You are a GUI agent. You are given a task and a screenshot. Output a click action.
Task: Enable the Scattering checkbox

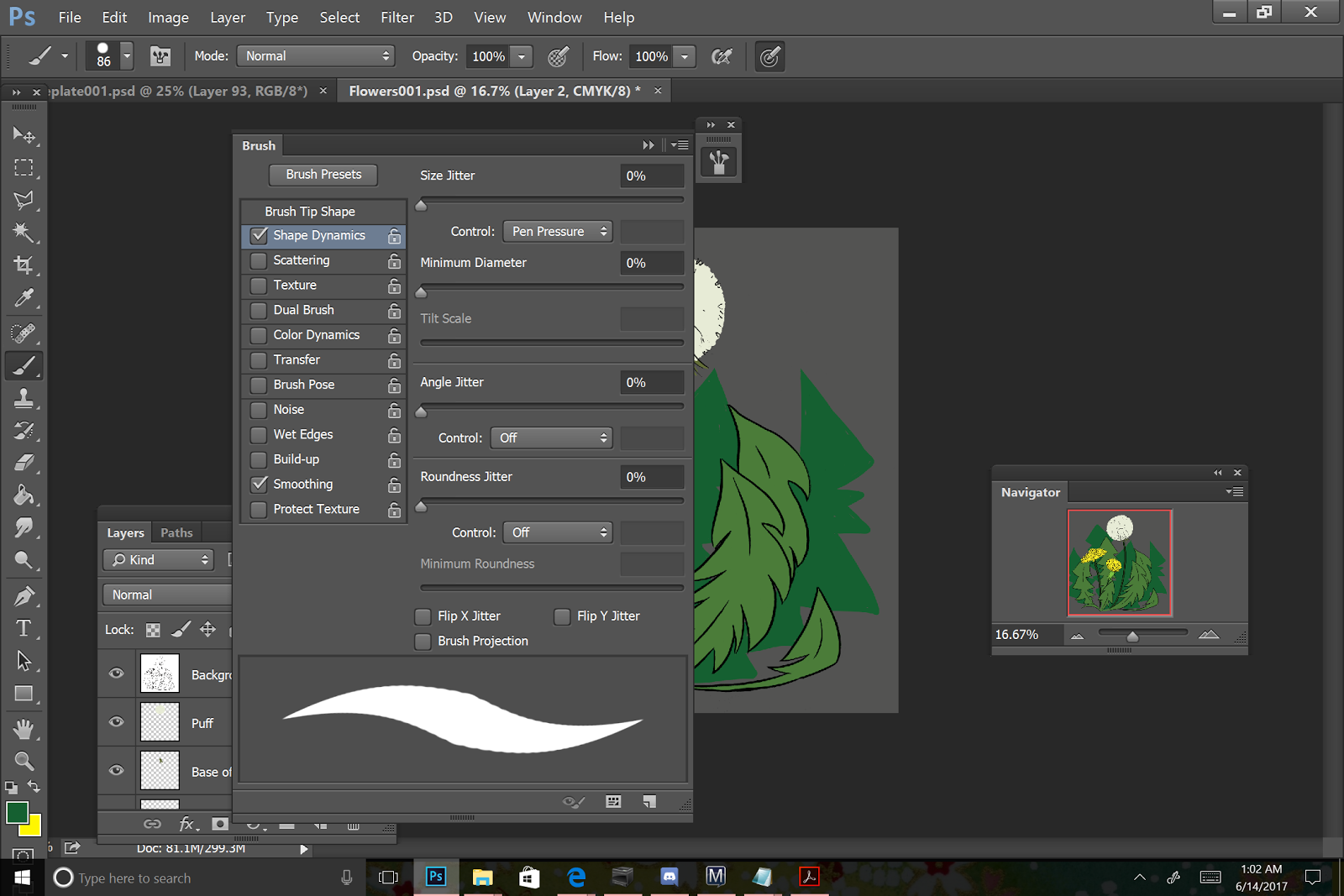point(259,261)
